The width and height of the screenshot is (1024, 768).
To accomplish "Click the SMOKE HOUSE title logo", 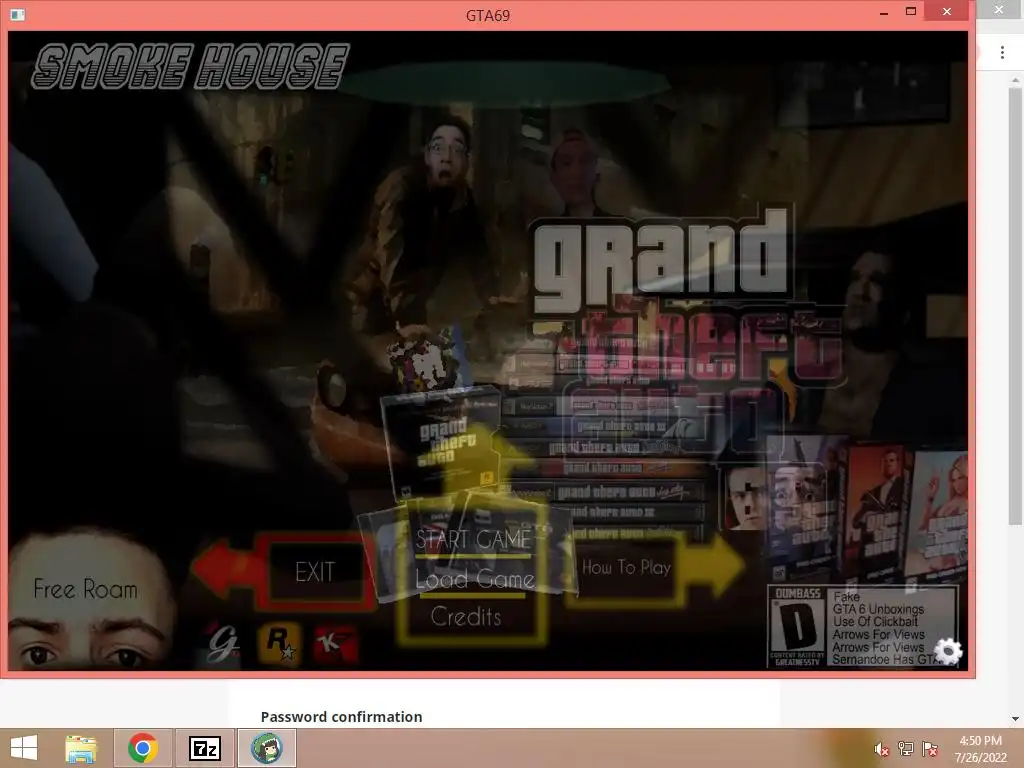I will point(189,66).
